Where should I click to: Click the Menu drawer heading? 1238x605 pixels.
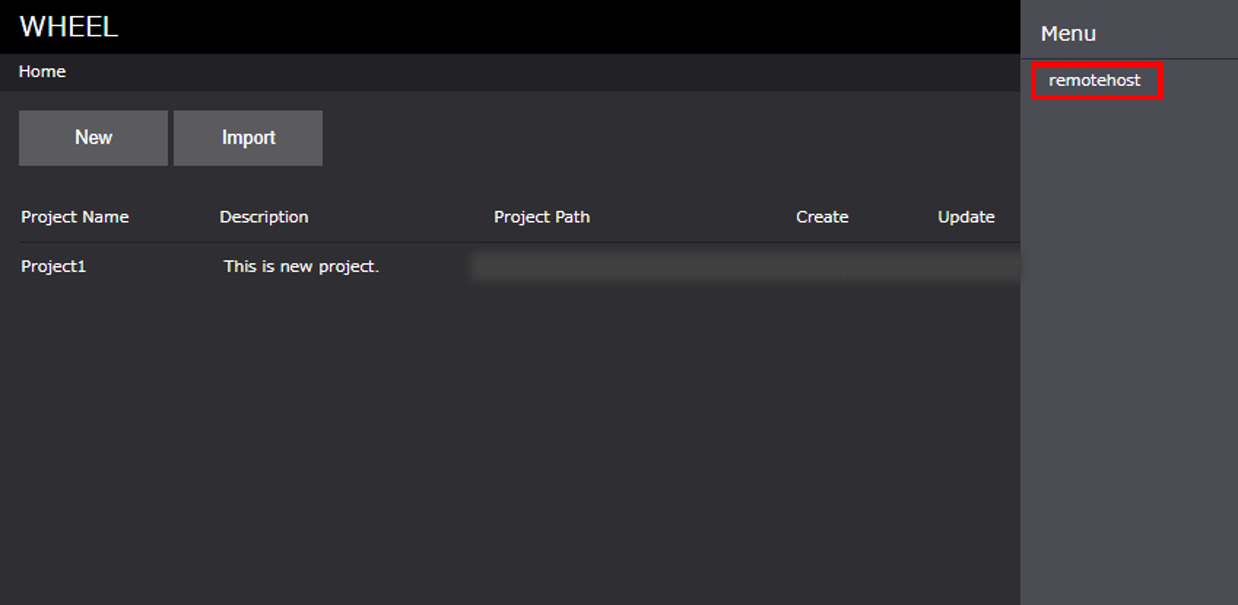click(x=1068, y=33)
